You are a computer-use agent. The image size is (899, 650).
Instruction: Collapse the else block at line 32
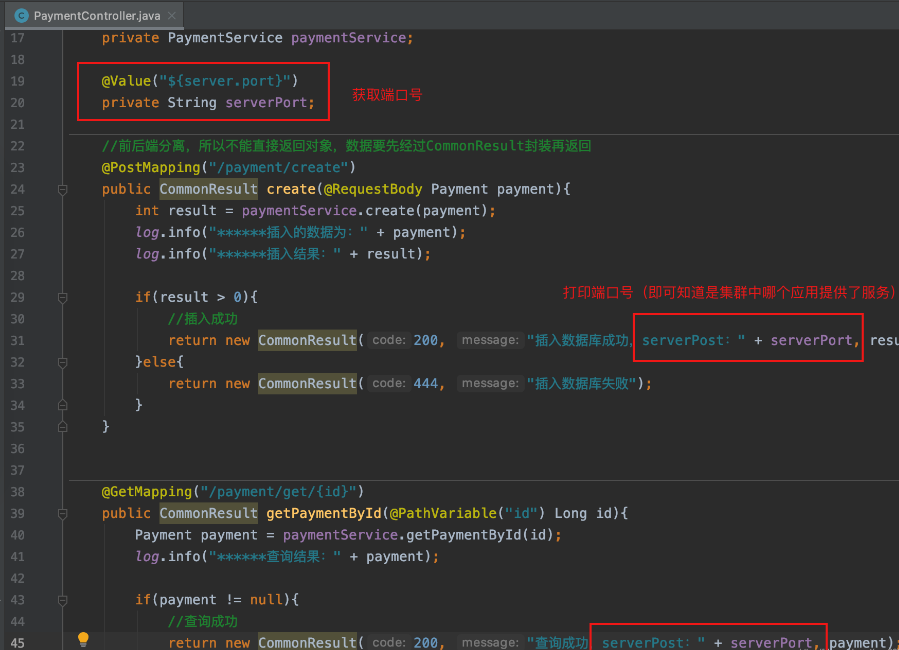(x=62, y=362)
